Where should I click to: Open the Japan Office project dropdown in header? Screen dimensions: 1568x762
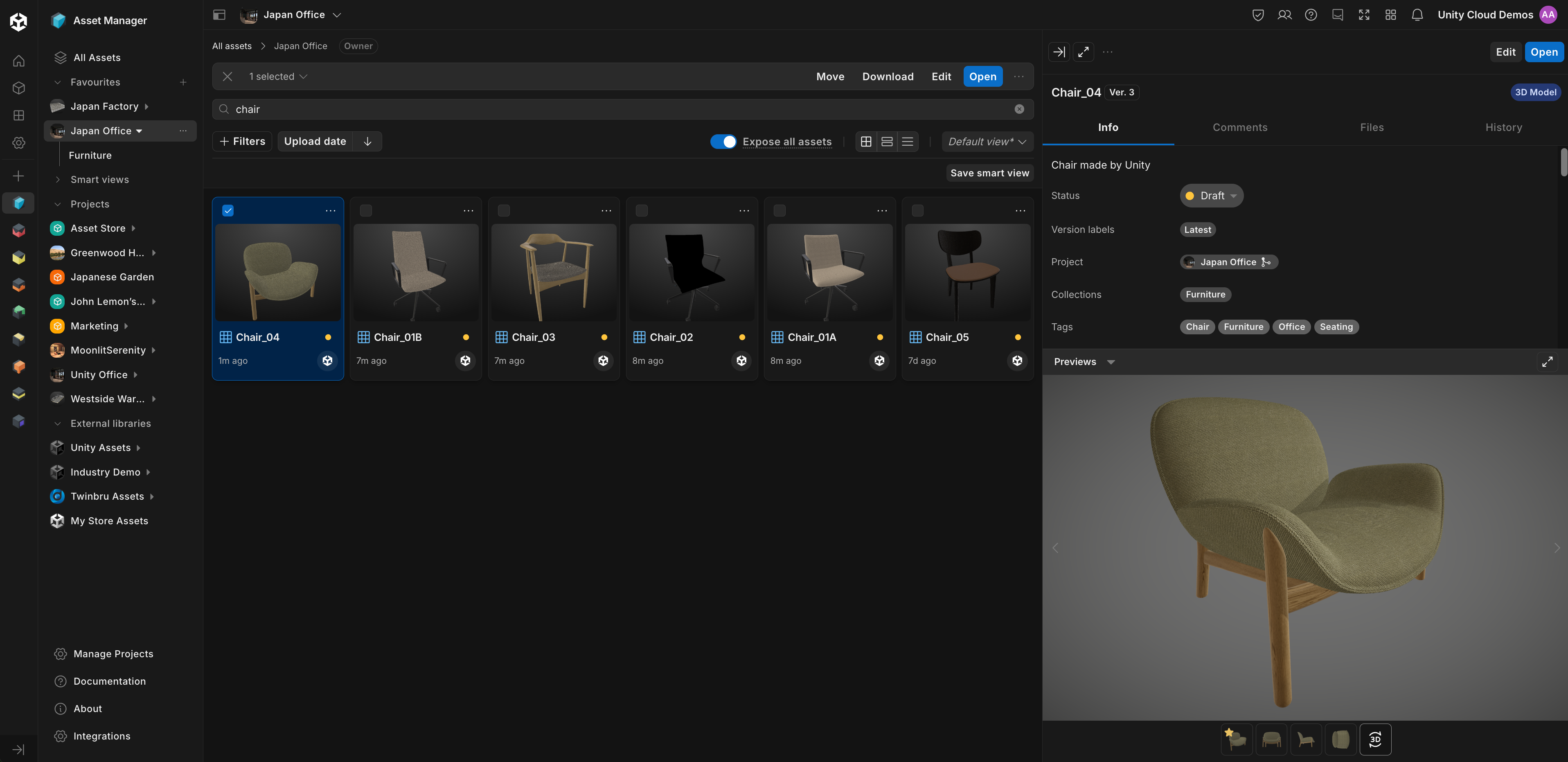point(291,15)
